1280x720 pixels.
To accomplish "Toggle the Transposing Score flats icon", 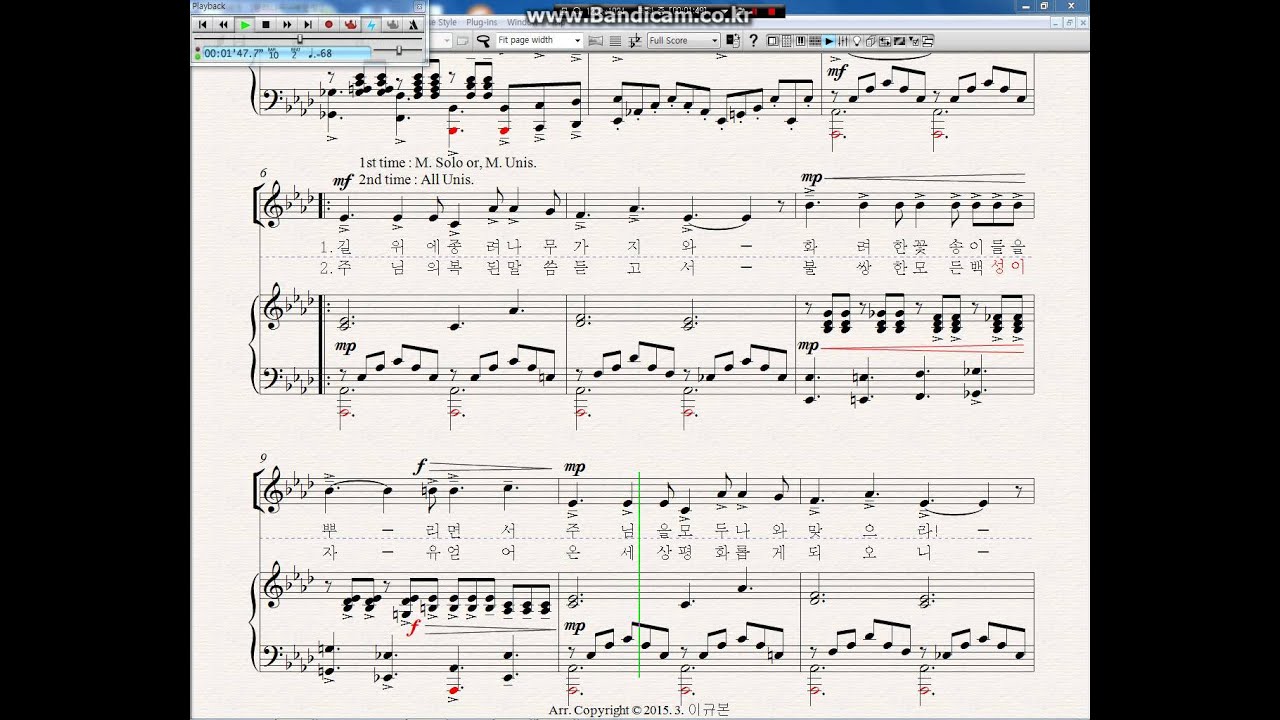I will [634, 40].
